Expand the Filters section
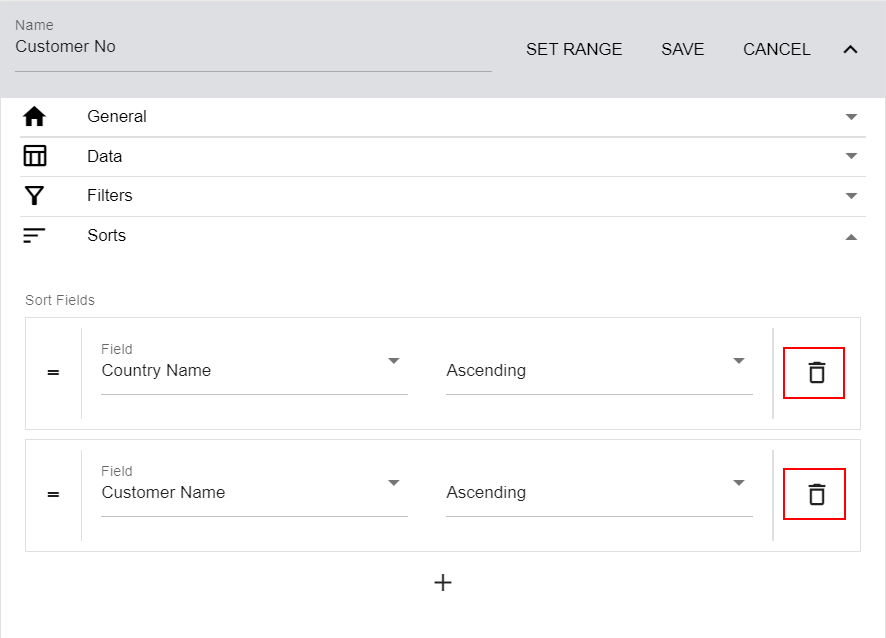Viewport: 886px width, 638px height. 851,196
